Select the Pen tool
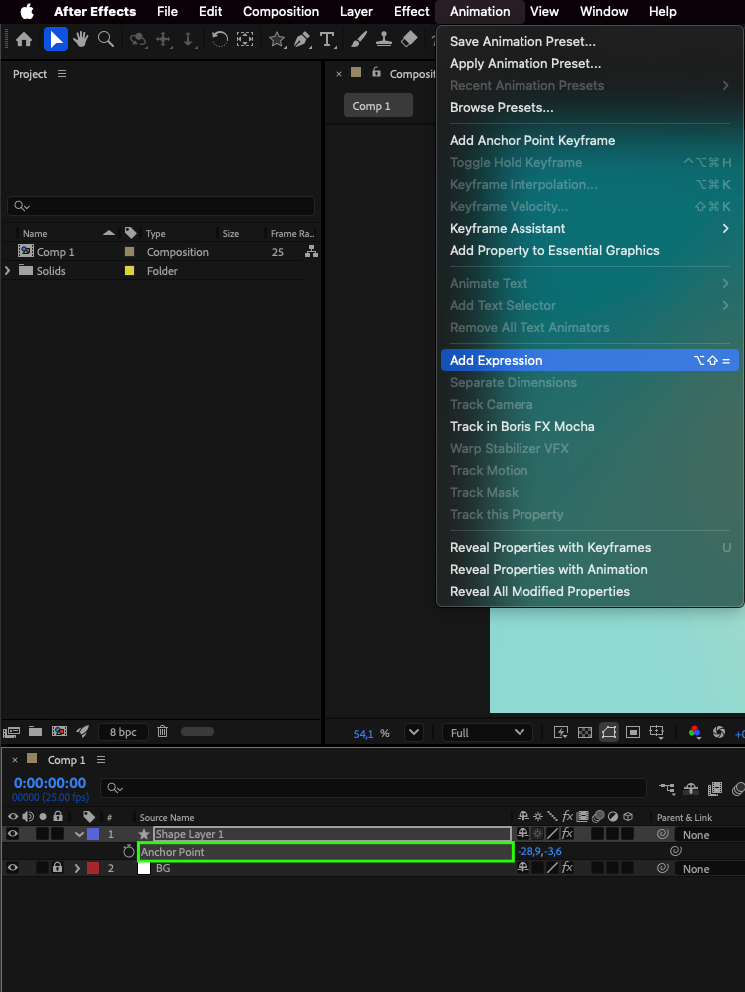 click(x=302, y=40)
